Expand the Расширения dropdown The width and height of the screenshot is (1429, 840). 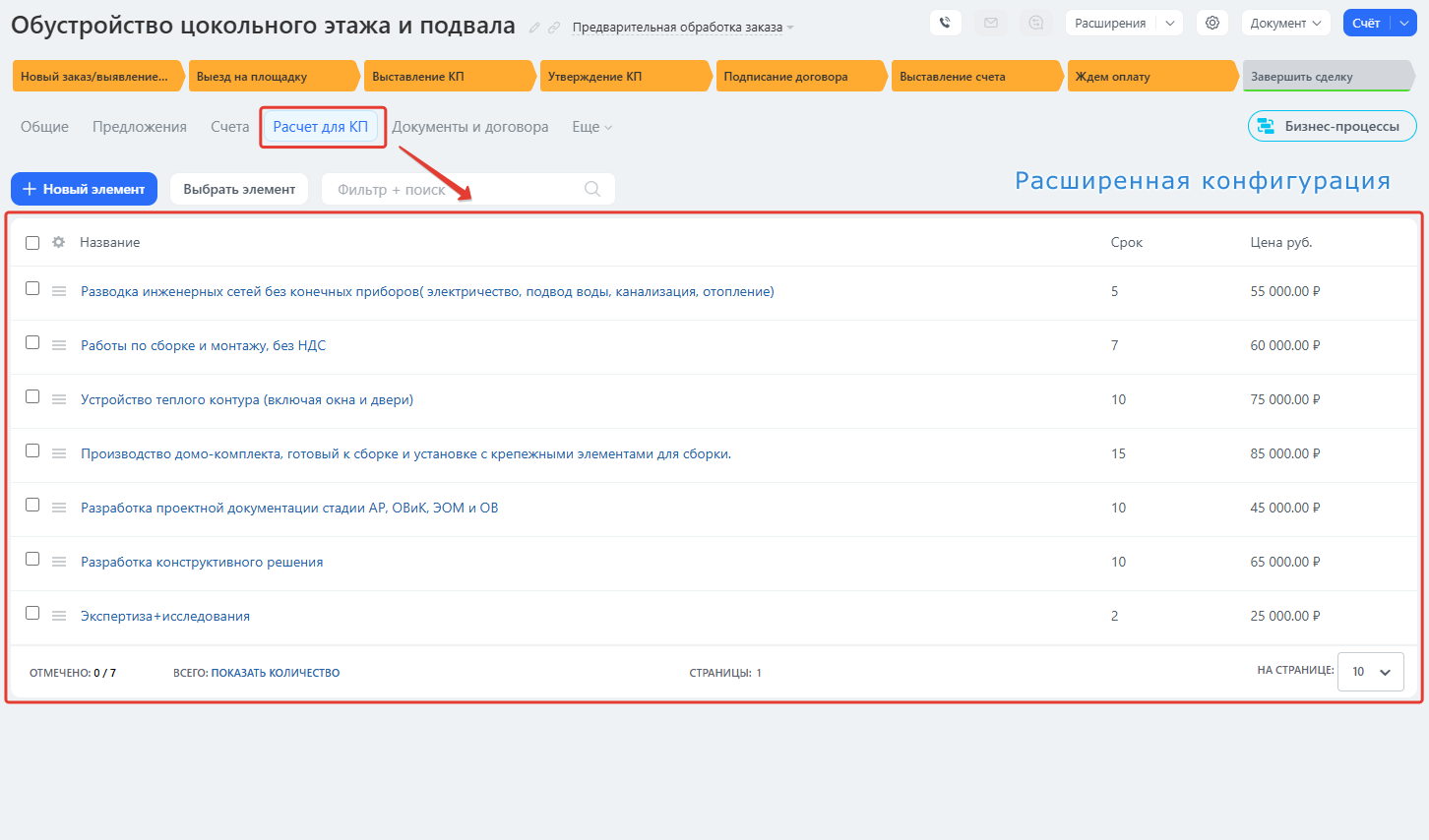(1123, 23)
